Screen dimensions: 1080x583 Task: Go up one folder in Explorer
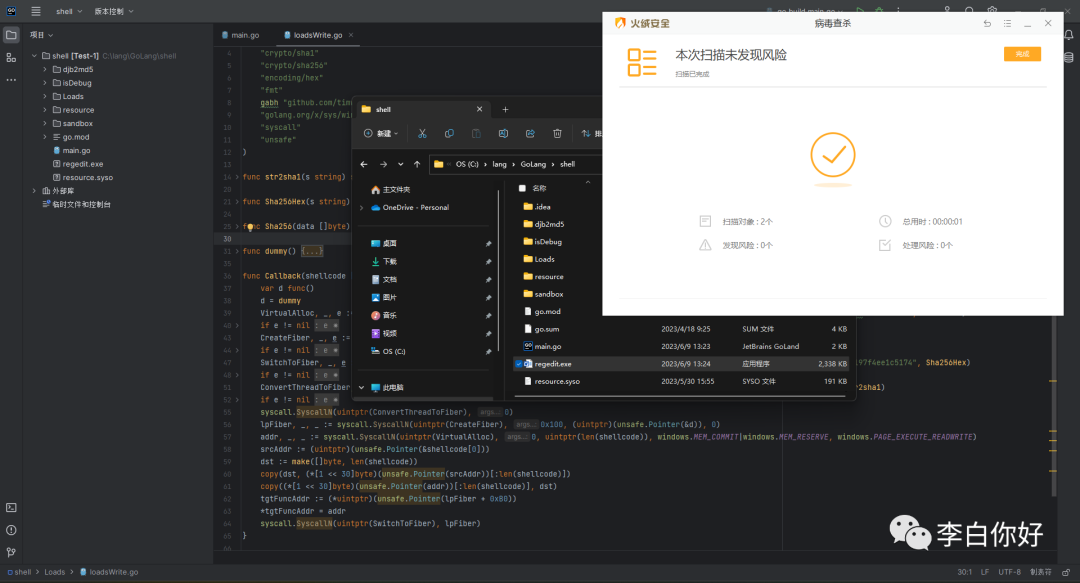click(x=417, y=164)
